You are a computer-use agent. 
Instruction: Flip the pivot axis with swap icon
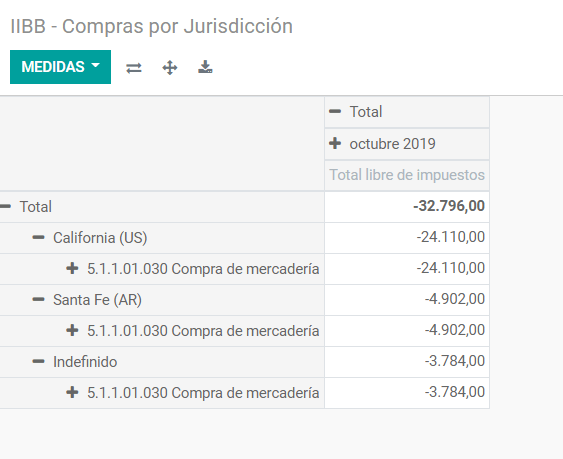pyautogui.click(x=134, y=68)
